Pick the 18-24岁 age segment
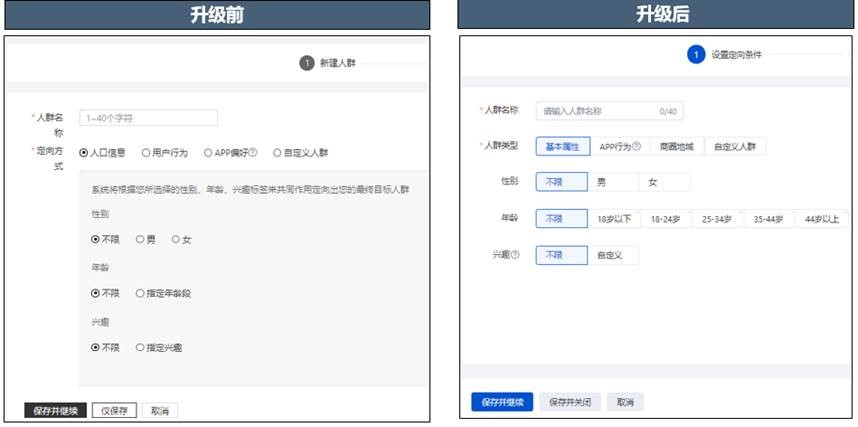The image size is (858, 427). click(x=665, y=218)
